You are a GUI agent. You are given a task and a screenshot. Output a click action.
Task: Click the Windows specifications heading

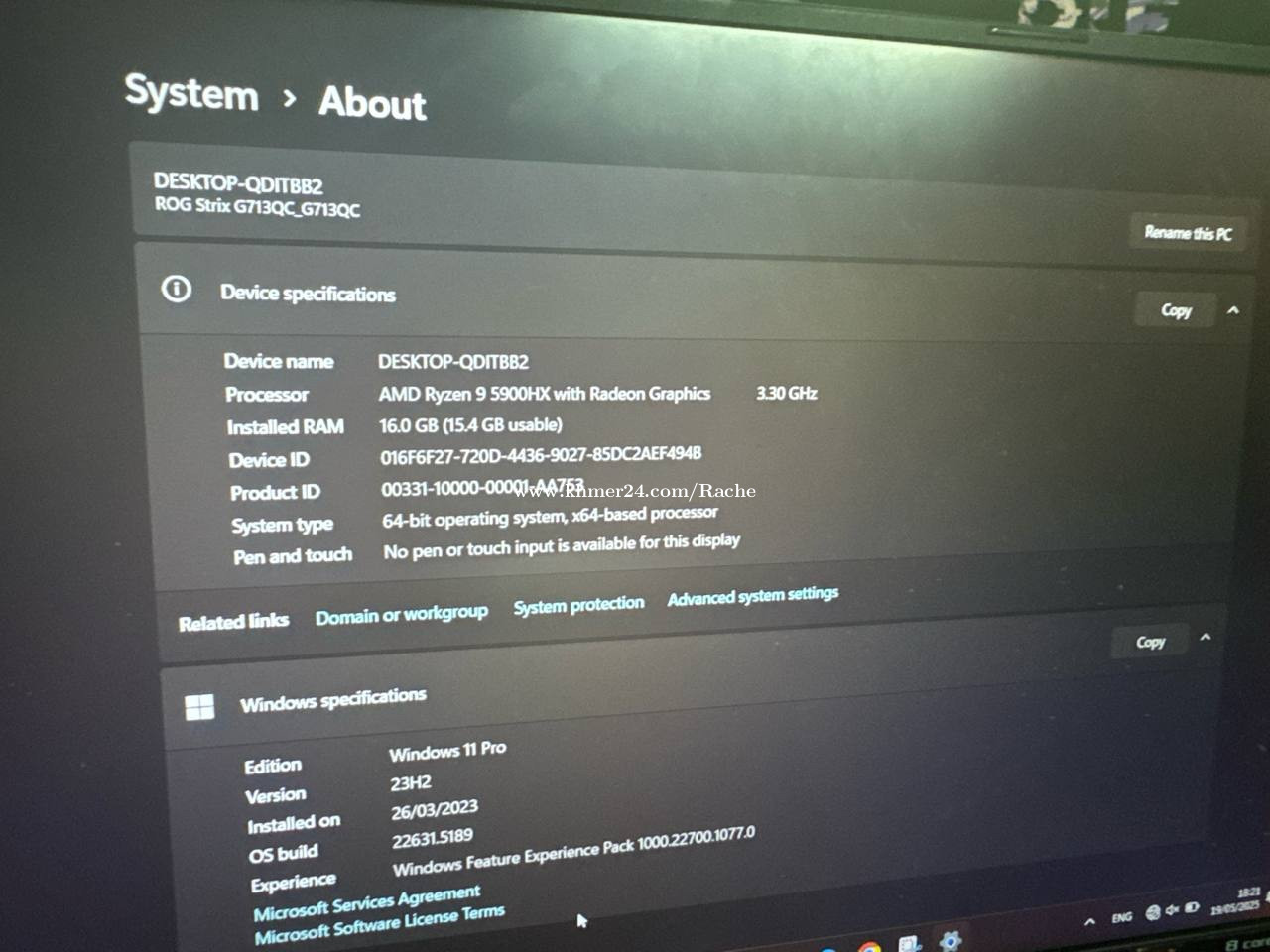pos(333,699)
